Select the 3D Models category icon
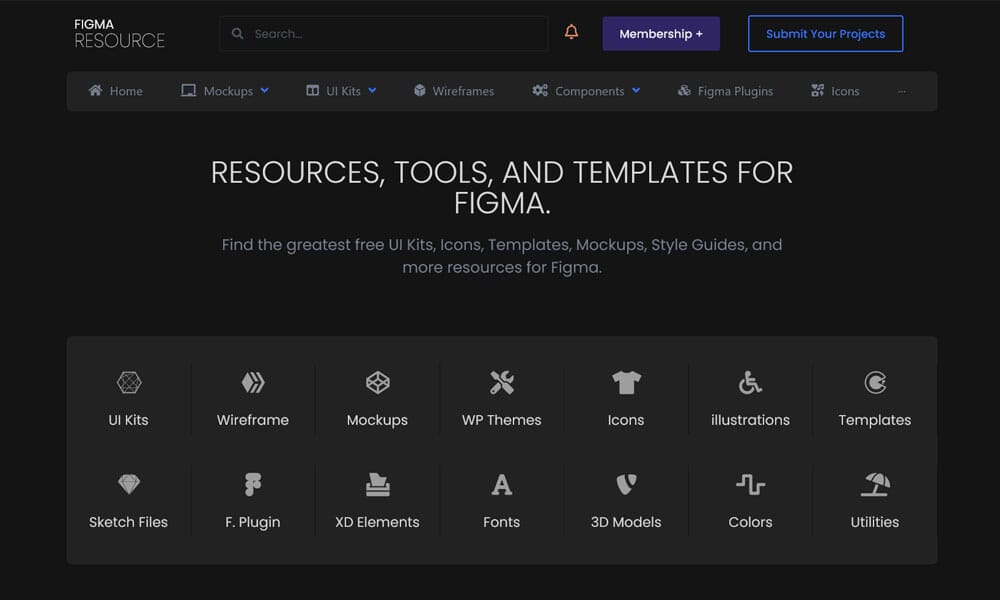 pyautogui.click(x=626, y=485)
